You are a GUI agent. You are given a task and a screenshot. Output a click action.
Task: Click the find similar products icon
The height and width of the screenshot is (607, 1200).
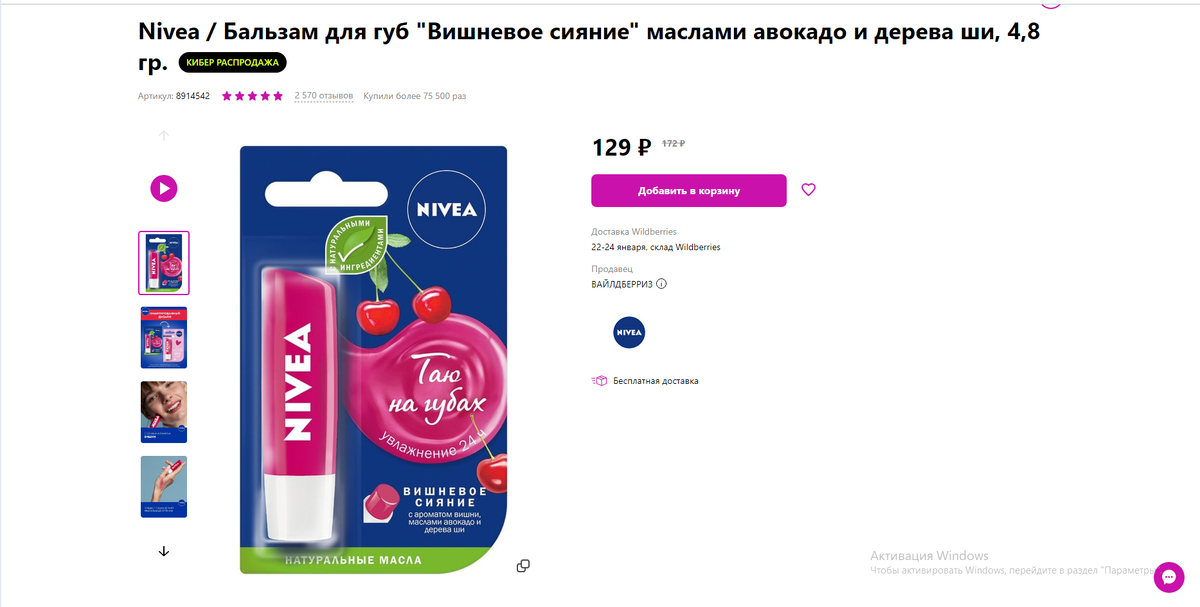523,566
